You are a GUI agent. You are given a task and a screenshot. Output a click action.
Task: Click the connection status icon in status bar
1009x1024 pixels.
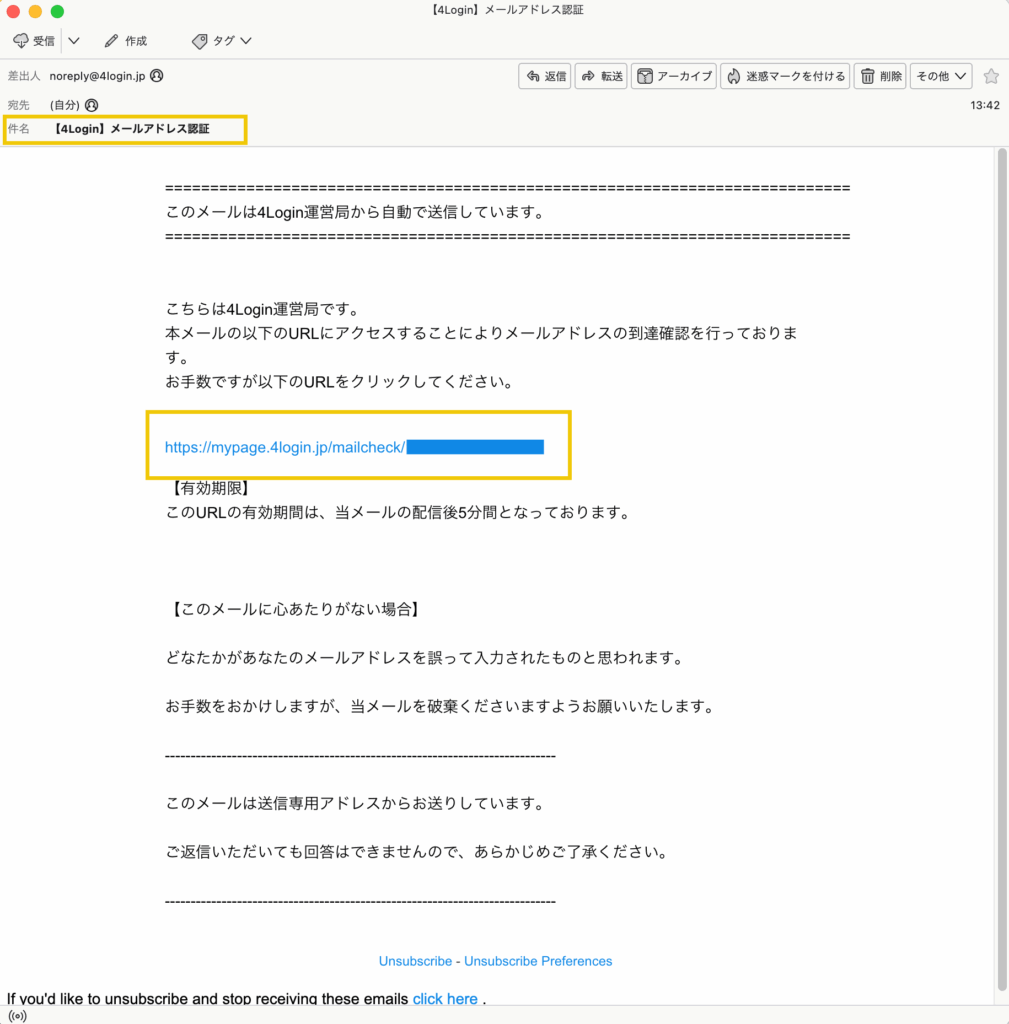18,1015
